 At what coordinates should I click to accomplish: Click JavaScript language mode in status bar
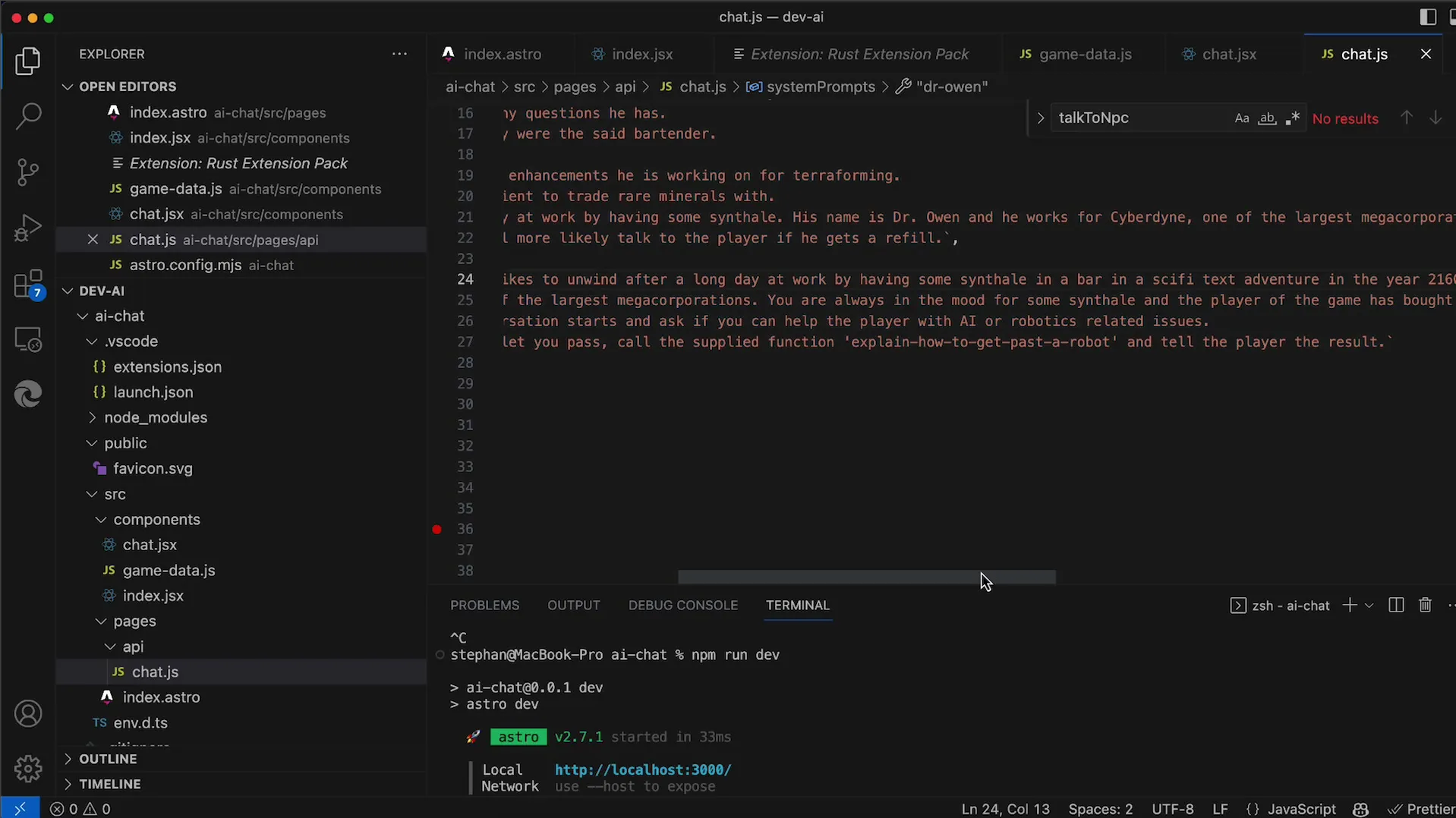pyautogui.click(x=1301, y=809)
